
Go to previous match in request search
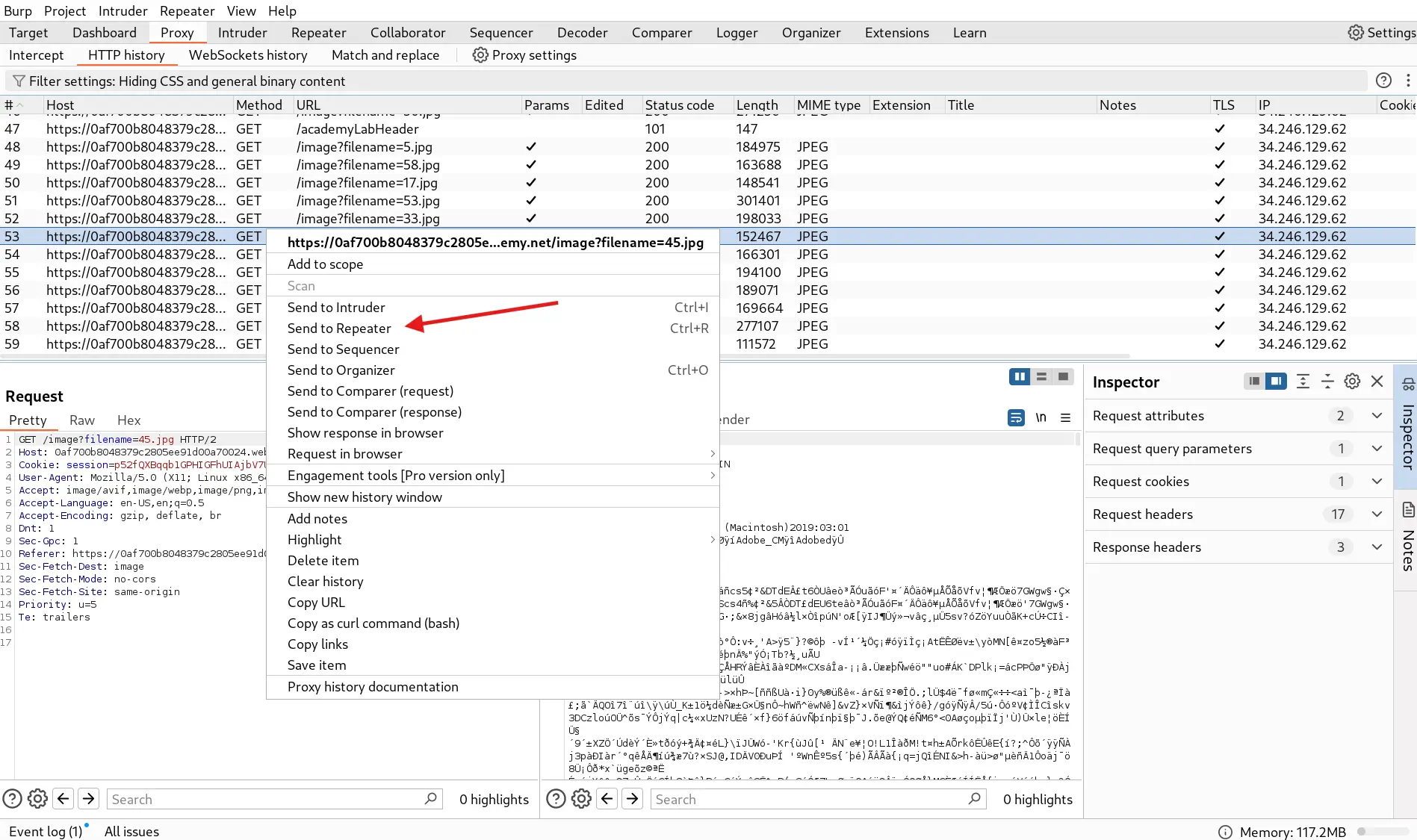point(63,799)
